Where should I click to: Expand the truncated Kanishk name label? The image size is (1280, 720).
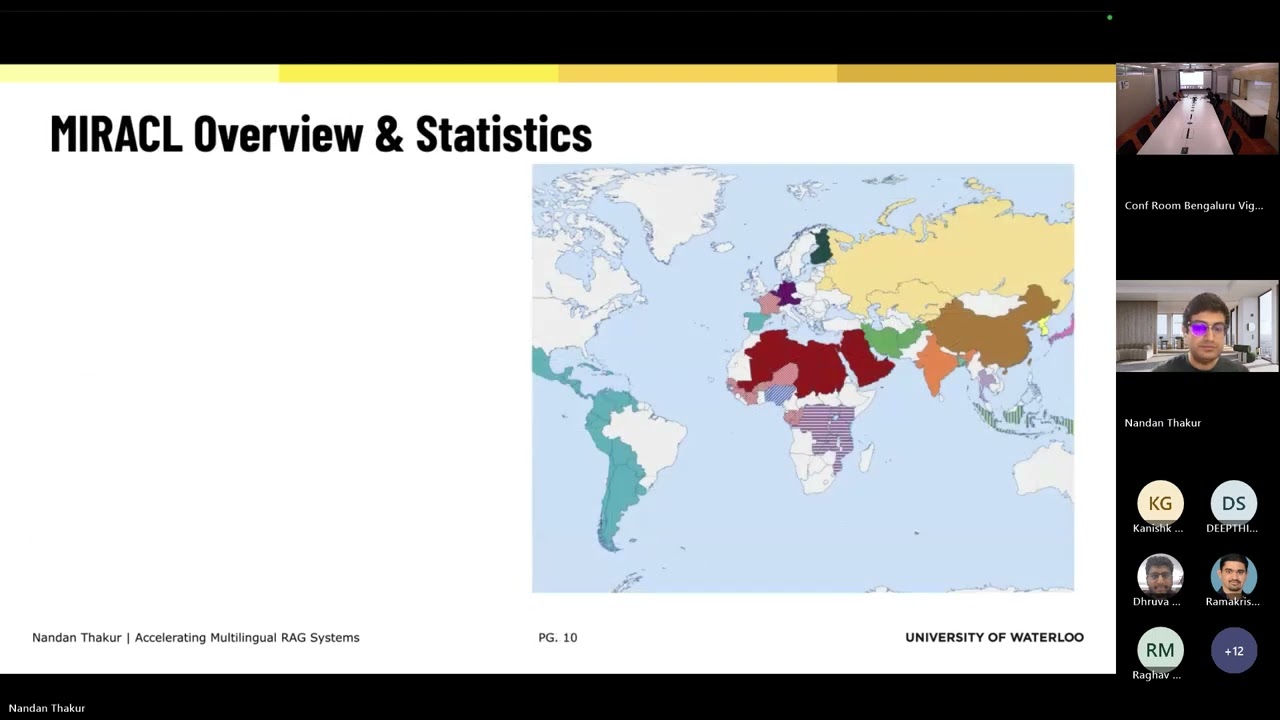pyautogui.click(x=1157, y=528)
